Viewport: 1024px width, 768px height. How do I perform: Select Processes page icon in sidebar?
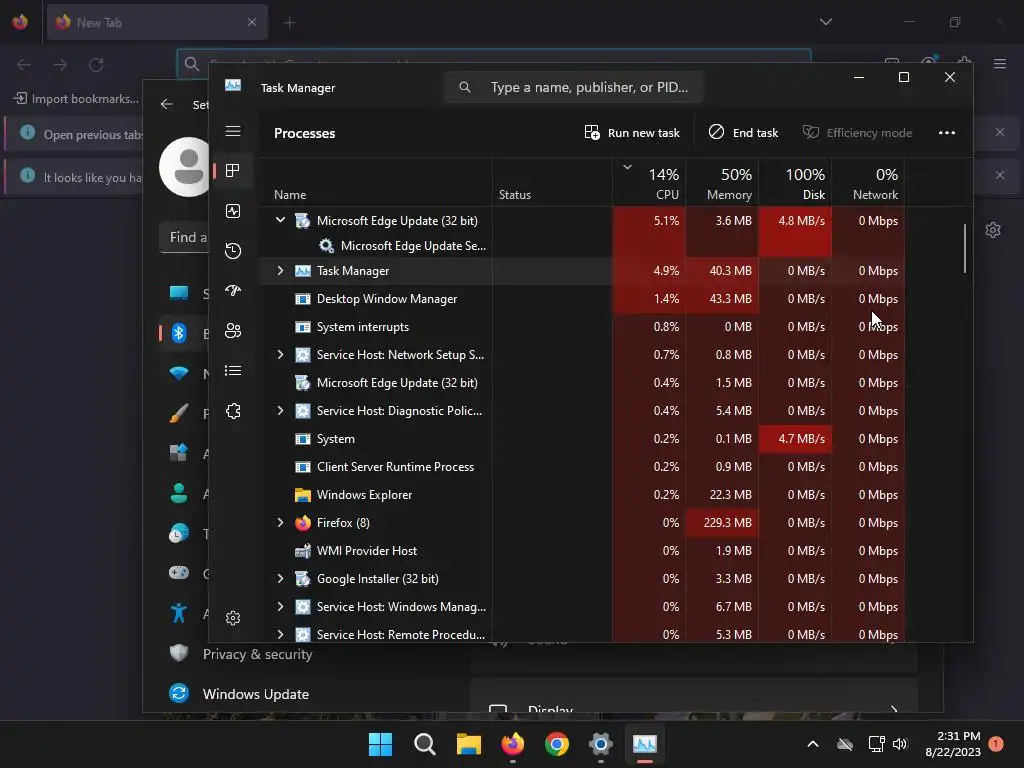[232, 170]
